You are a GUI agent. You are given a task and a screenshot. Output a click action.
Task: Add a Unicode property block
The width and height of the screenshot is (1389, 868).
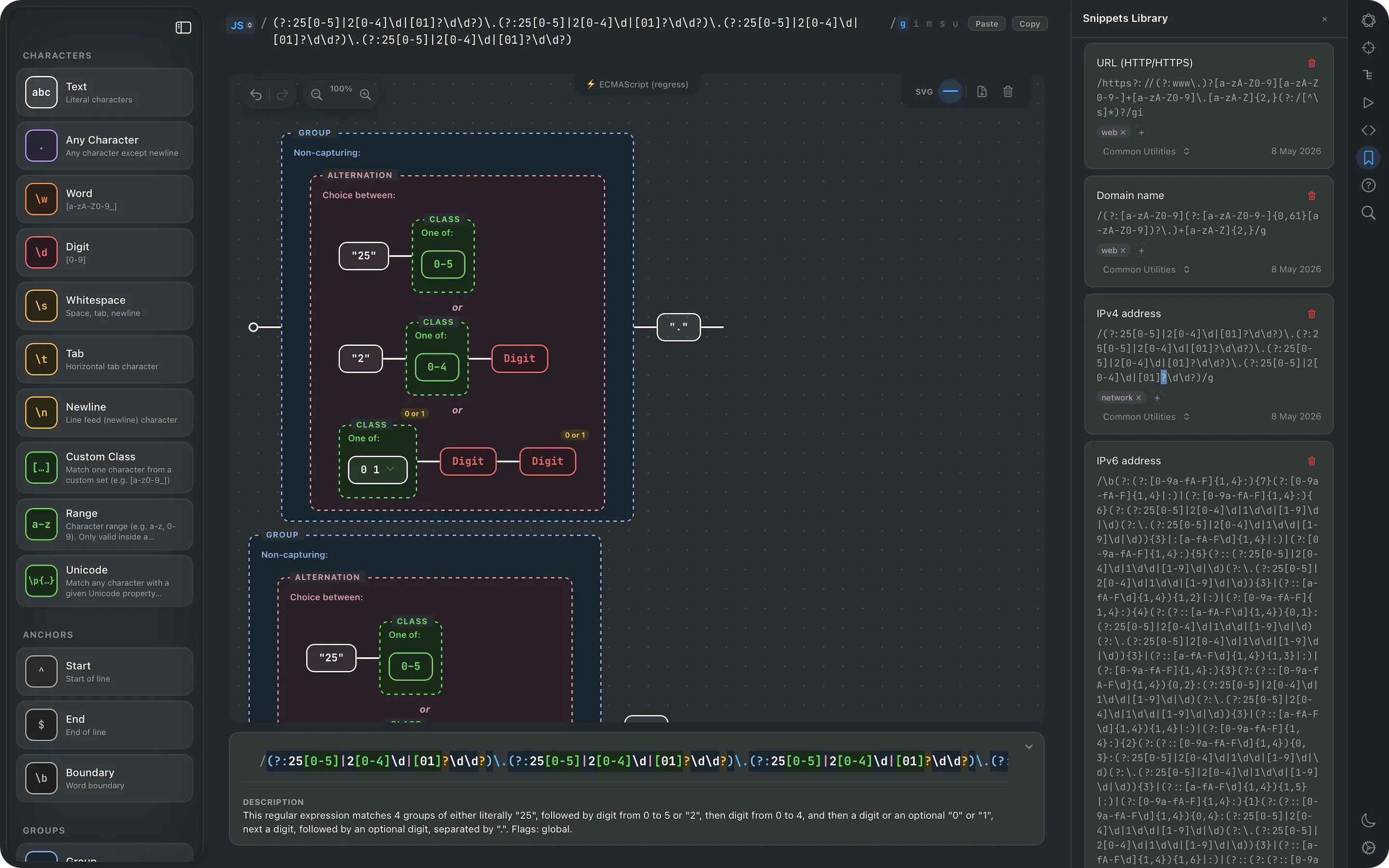pos(105,581)
